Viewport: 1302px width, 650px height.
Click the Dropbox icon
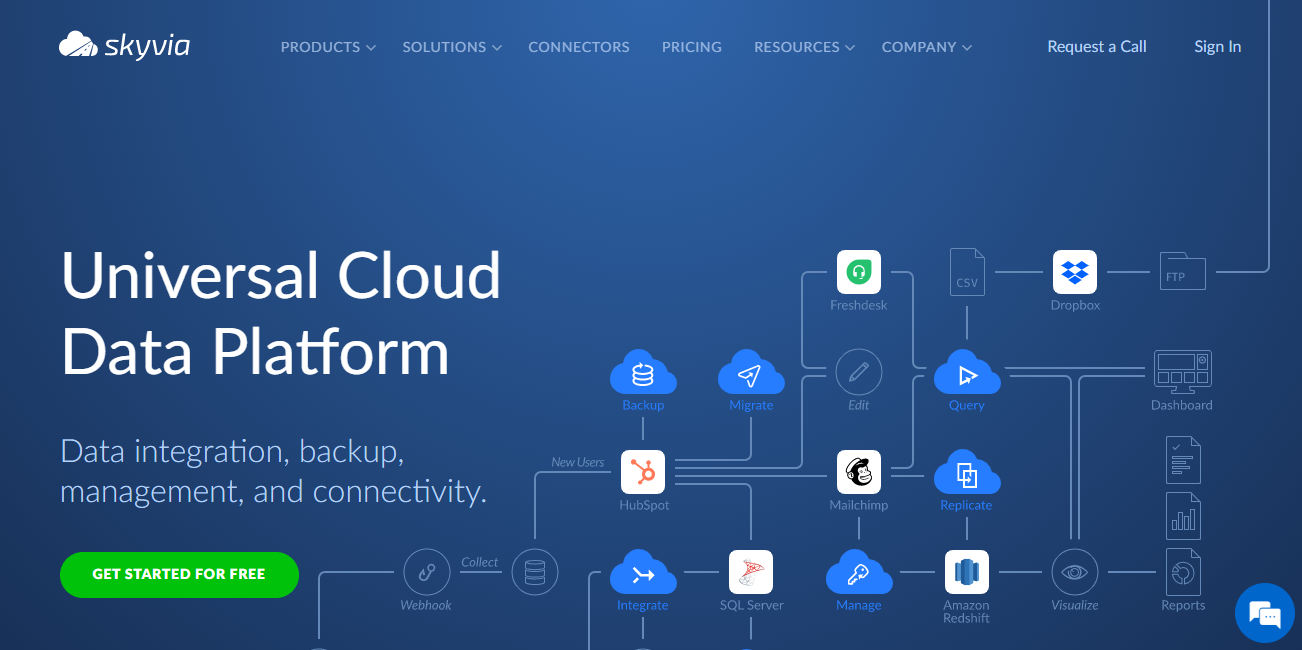point(1075,272)
